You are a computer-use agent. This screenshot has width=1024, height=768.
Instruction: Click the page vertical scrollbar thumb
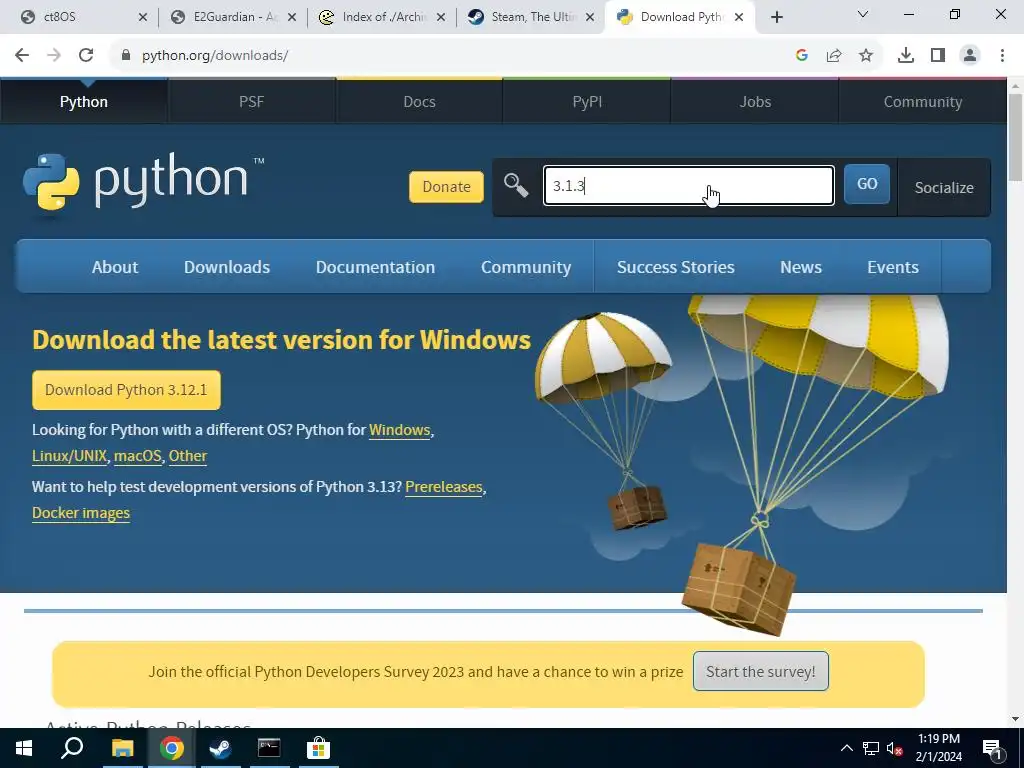1015,137
